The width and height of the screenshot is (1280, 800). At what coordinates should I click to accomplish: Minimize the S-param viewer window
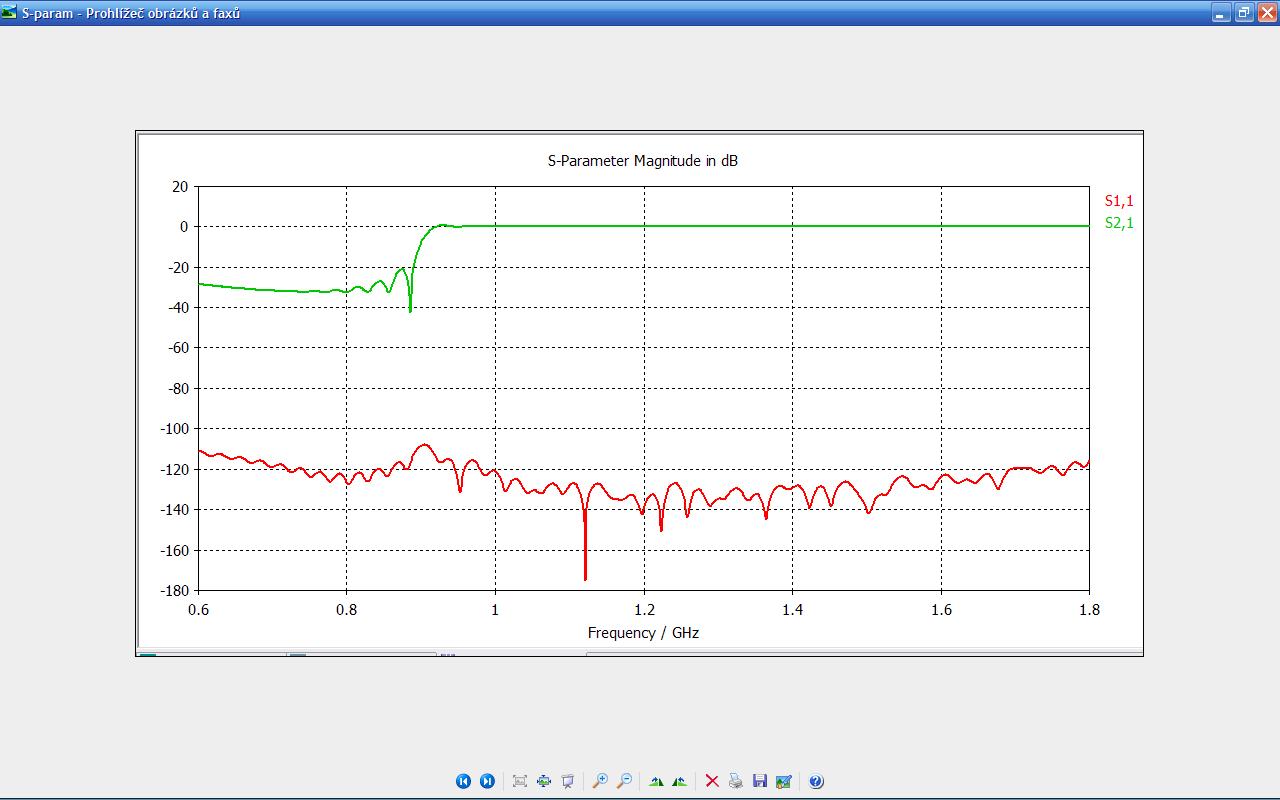pyautogui.click(x=1221, y=13)
